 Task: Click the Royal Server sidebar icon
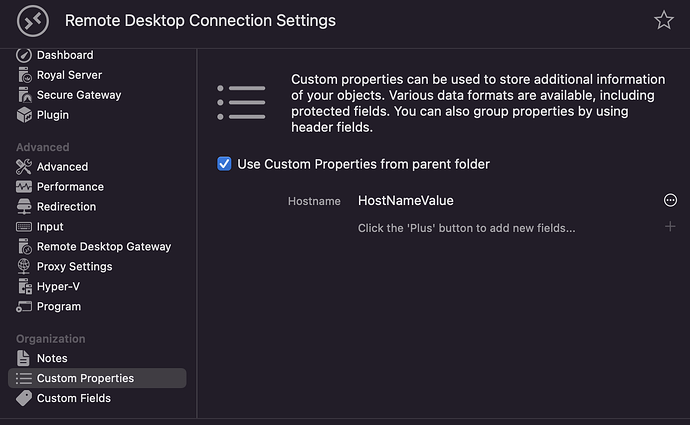[25, 75]
